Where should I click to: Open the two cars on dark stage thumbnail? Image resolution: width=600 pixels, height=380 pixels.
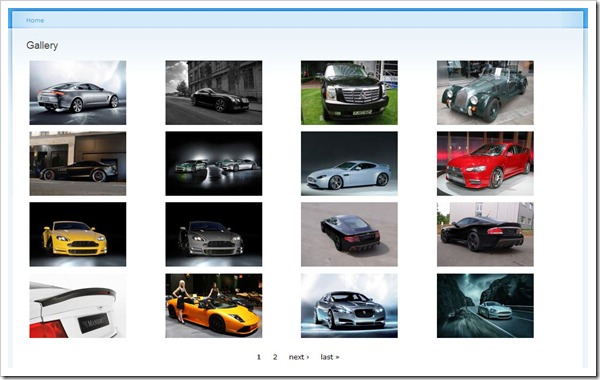click(x=214, y=163)
